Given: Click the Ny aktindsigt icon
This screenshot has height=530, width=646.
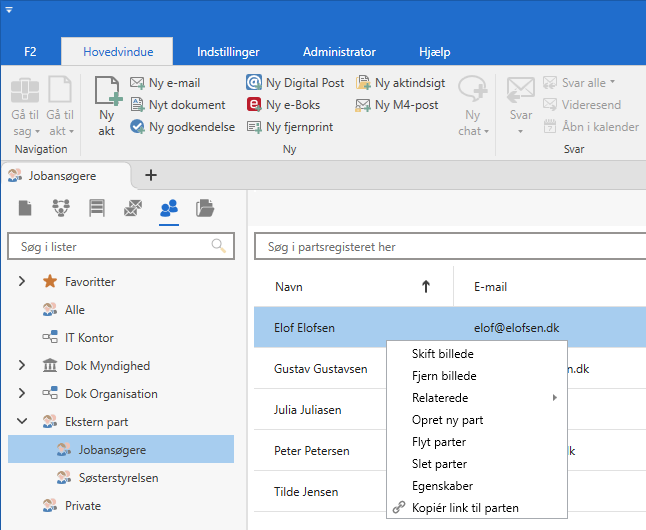Looking at the screenshot, I should (x=363, y=82).
